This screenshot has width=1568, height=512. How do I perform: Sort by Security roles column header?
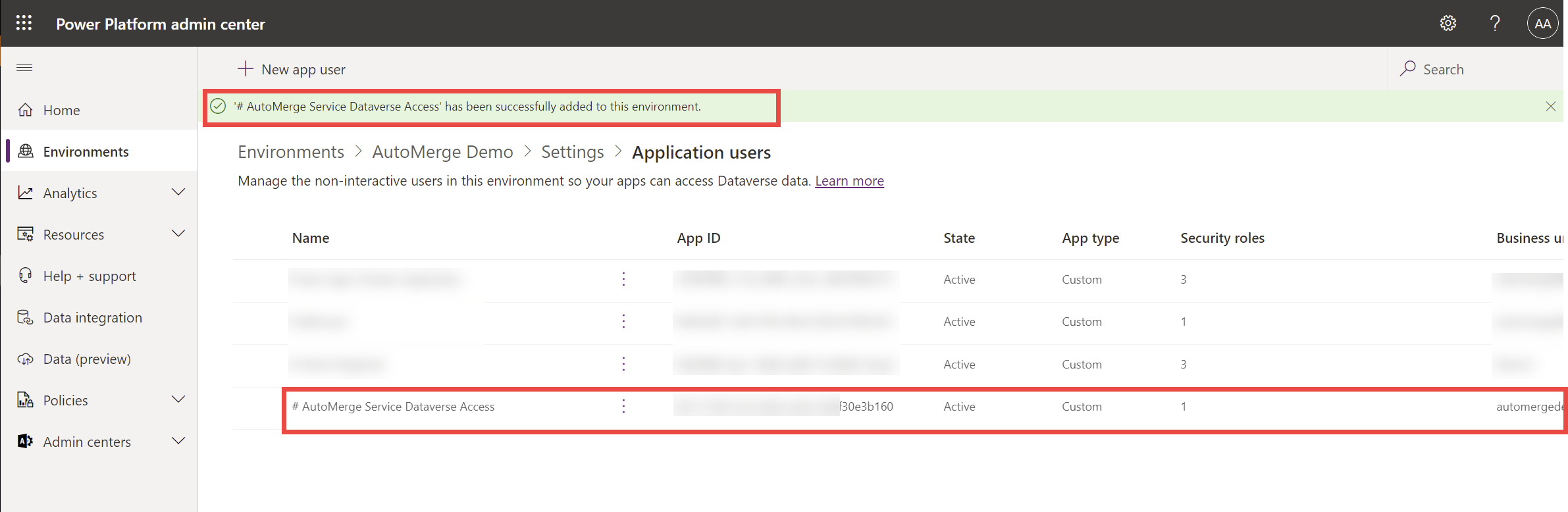1222,238
